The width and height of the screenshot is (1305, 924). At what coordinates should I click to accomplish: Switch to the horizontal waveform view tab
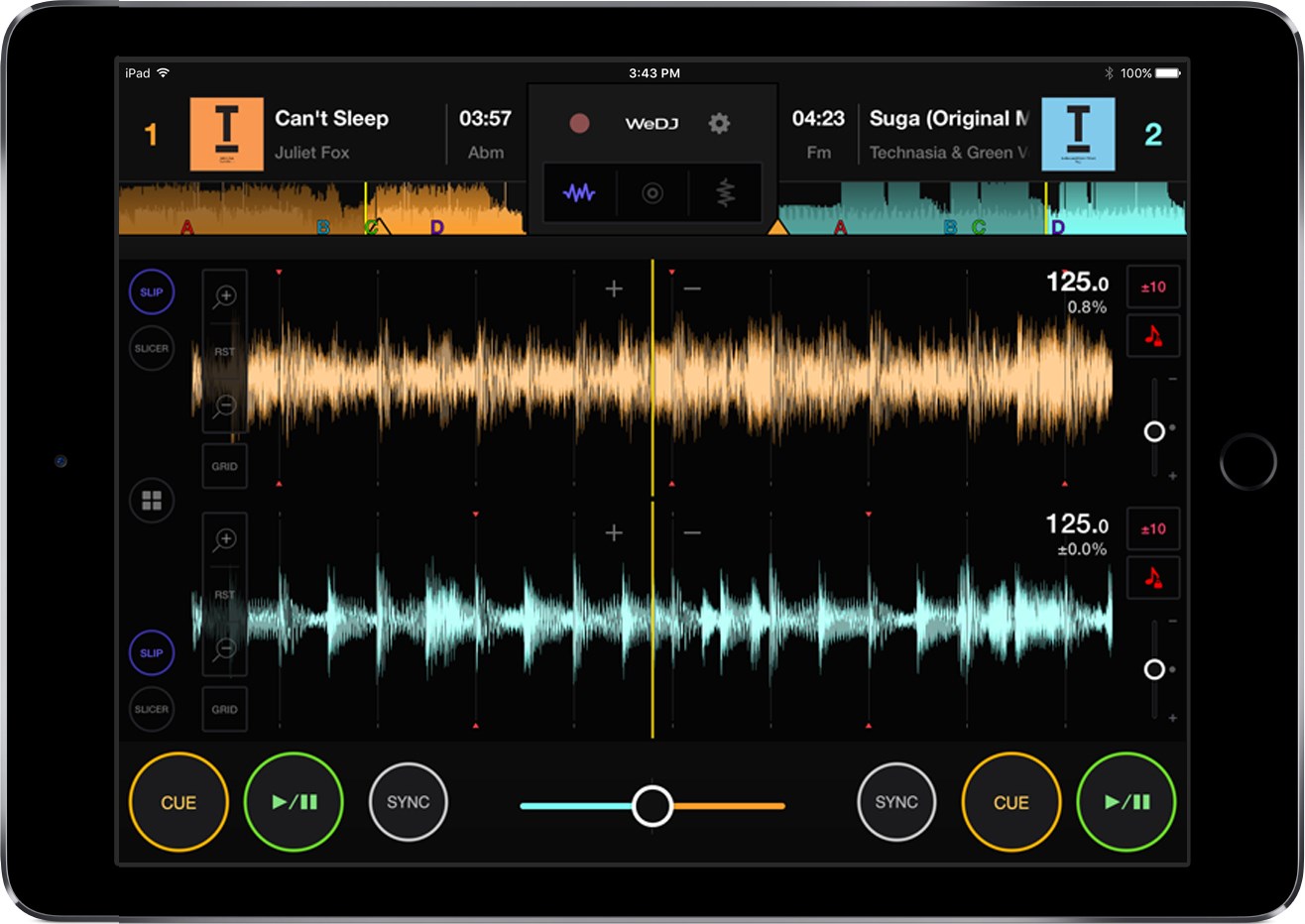click(x=579, y=192)
